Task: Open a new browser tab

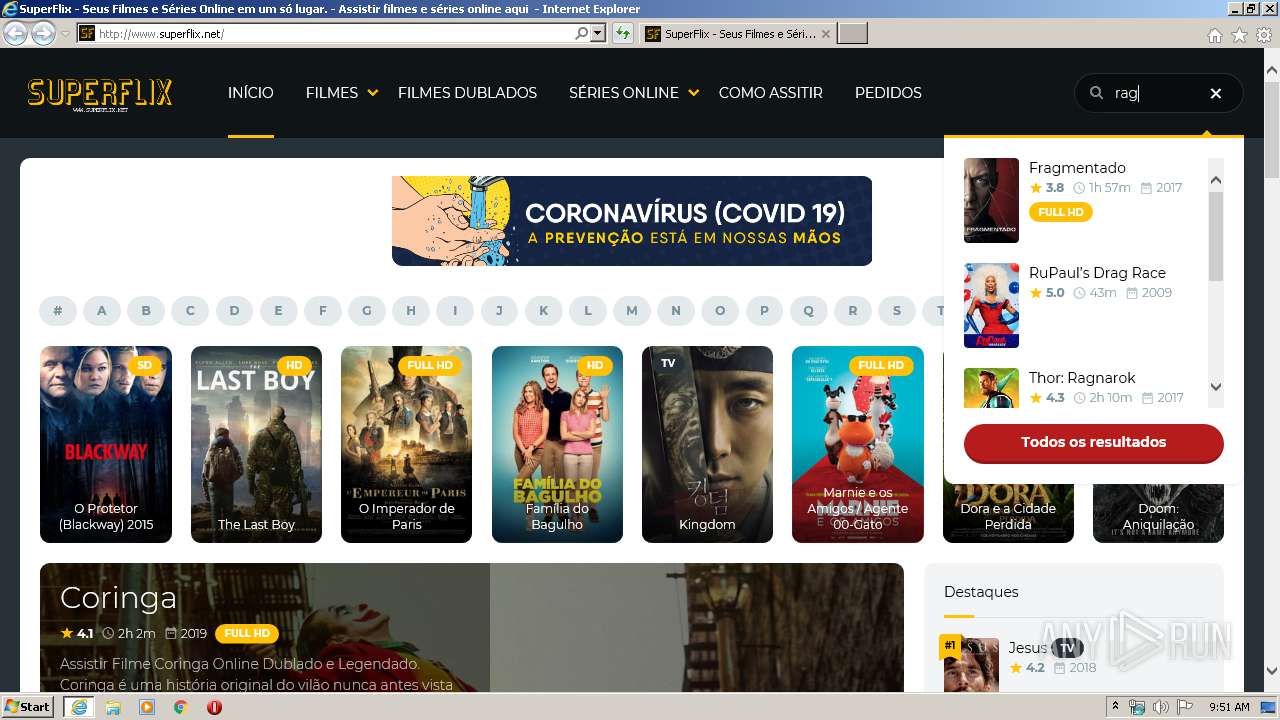Action: 852,33
